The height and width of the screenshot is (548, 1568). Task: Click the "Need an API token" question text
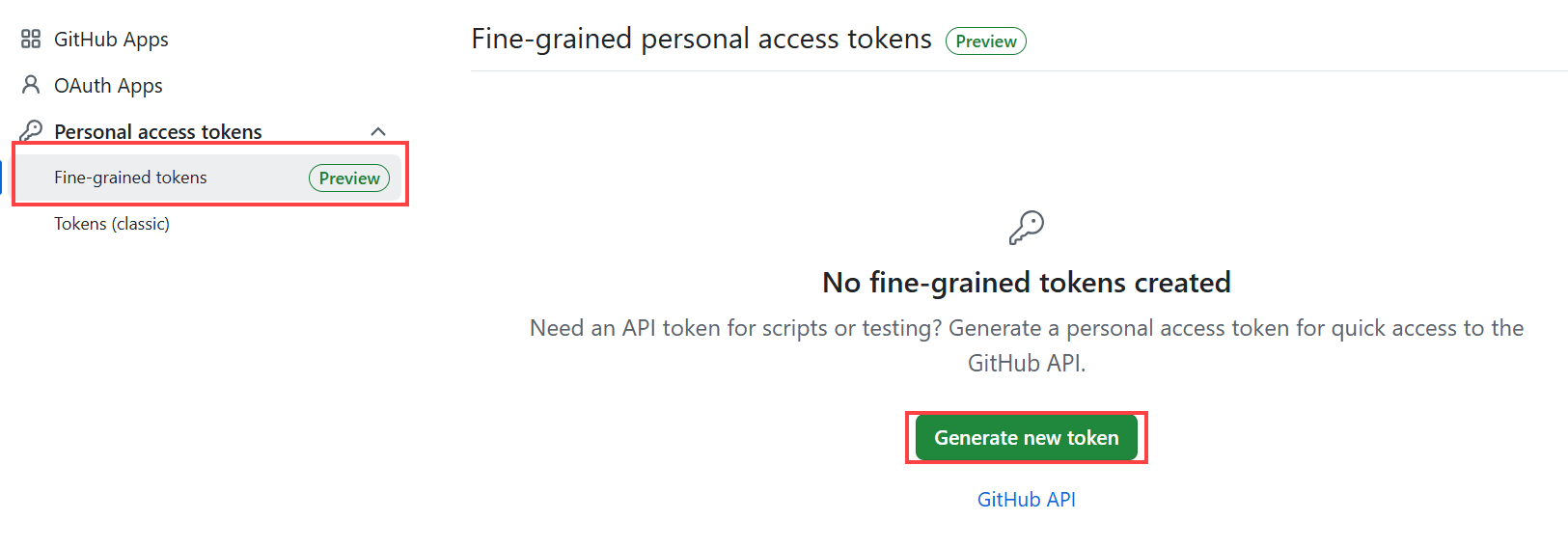[x=735, y=328]
